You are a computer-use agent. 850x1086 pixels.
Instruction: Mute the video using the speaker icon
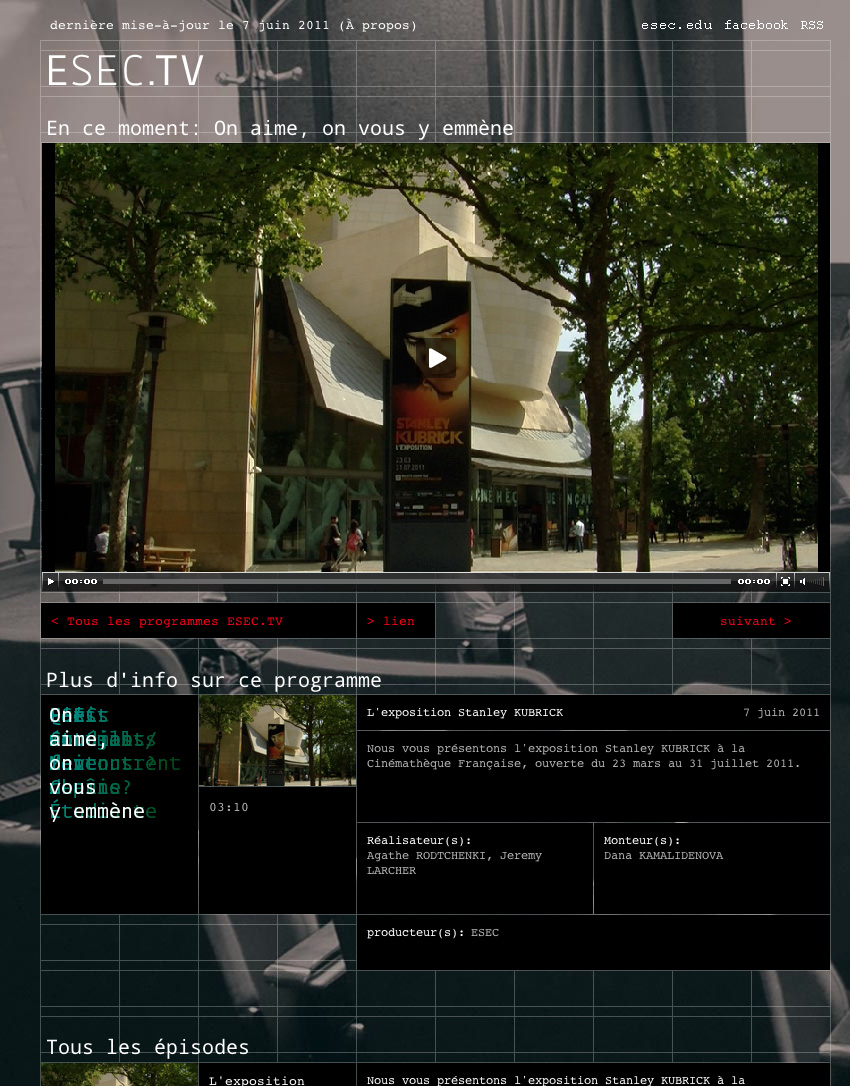[802, 581]
